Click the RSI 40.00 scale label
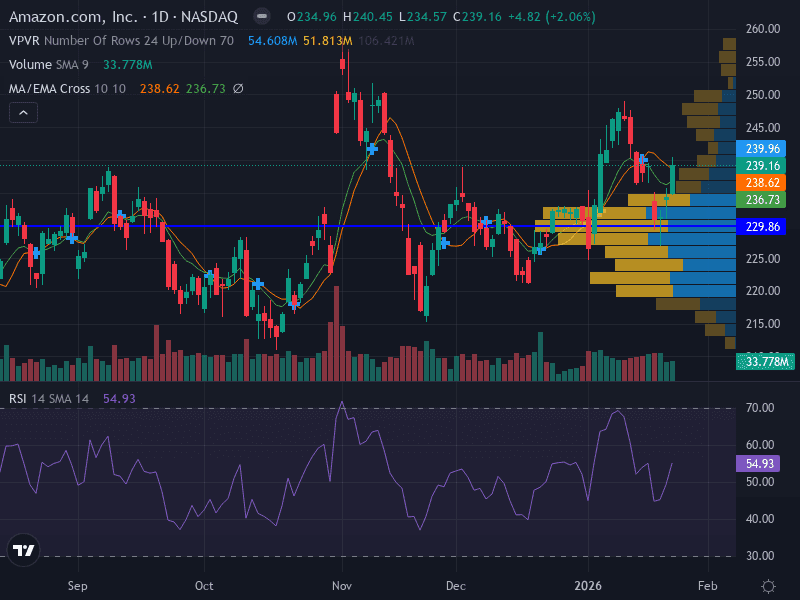The image size is (800, 600). [760, 519]
